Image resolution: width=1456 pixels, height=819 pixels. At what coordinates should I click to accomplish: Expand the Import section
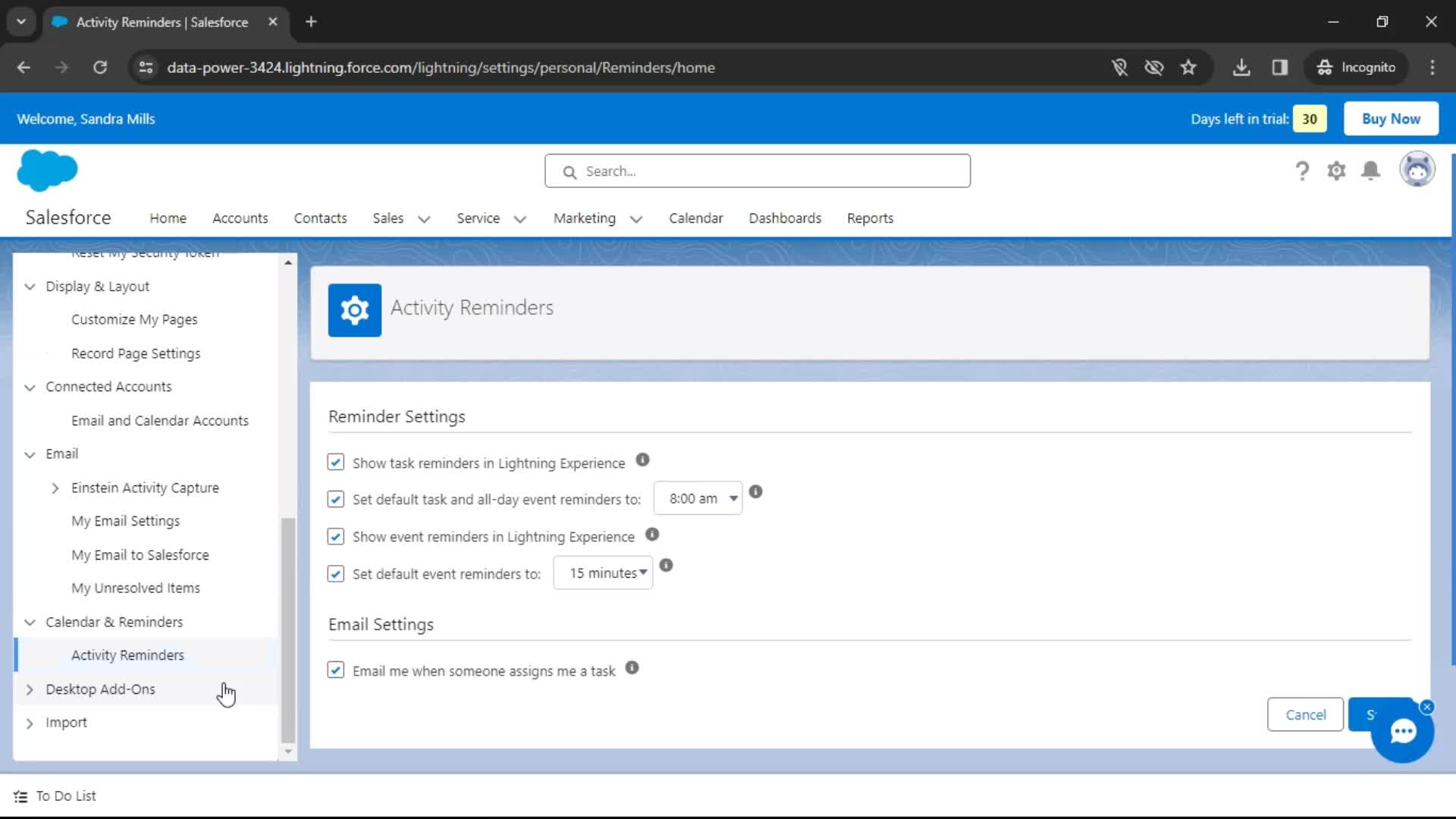click(x=30, y=723)
